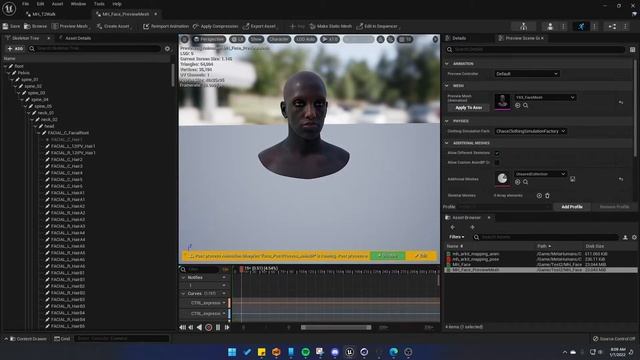The height and width of the screenshot is (360, 640).
Task: Open the playback speed x1.0 menu
Action: [x=330, y=39]
